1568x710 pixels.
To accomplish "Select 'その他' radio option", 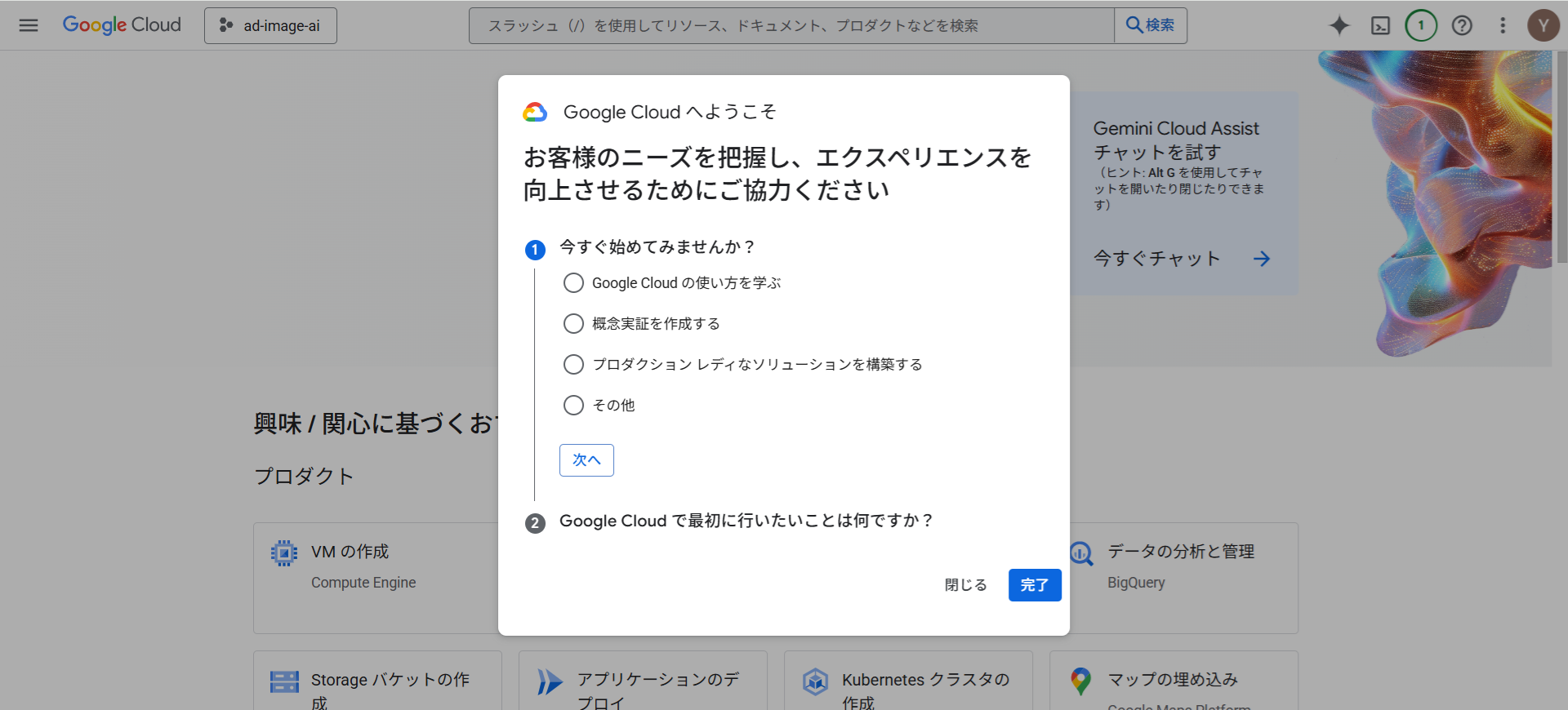I will coord(574,406).
